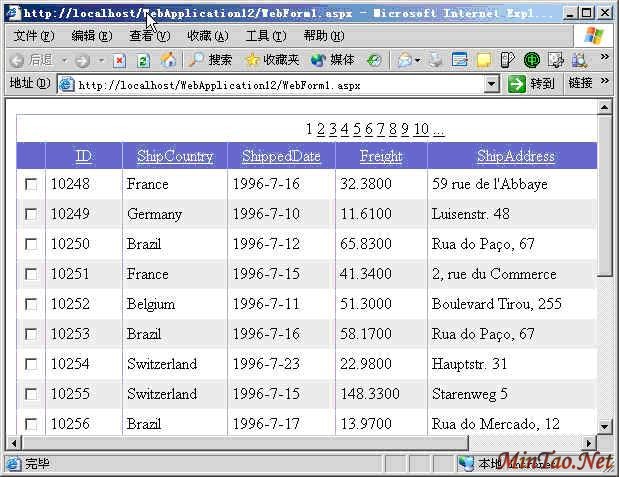Click the History icon in toolbar
The width and height of the screenshot is (619, 477).
[x=374, y=60]
